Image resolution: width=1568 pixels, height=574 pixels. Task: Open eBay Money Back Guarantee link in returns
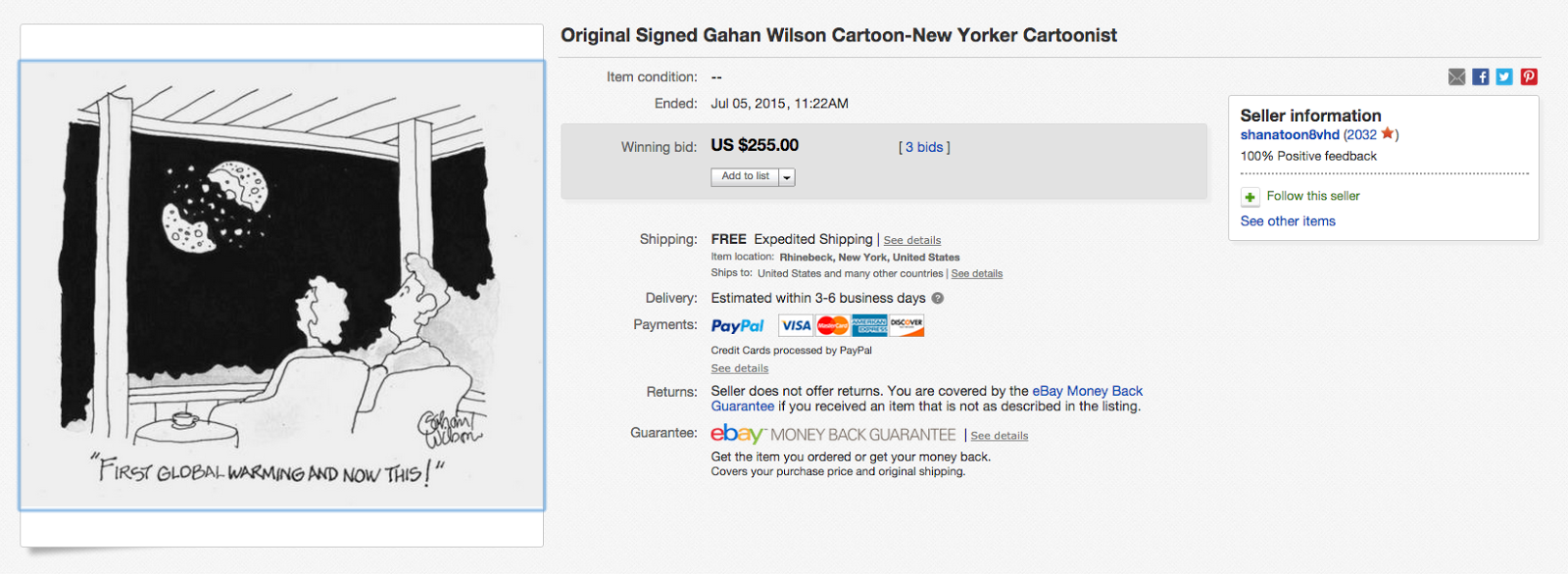click(927, 399)
